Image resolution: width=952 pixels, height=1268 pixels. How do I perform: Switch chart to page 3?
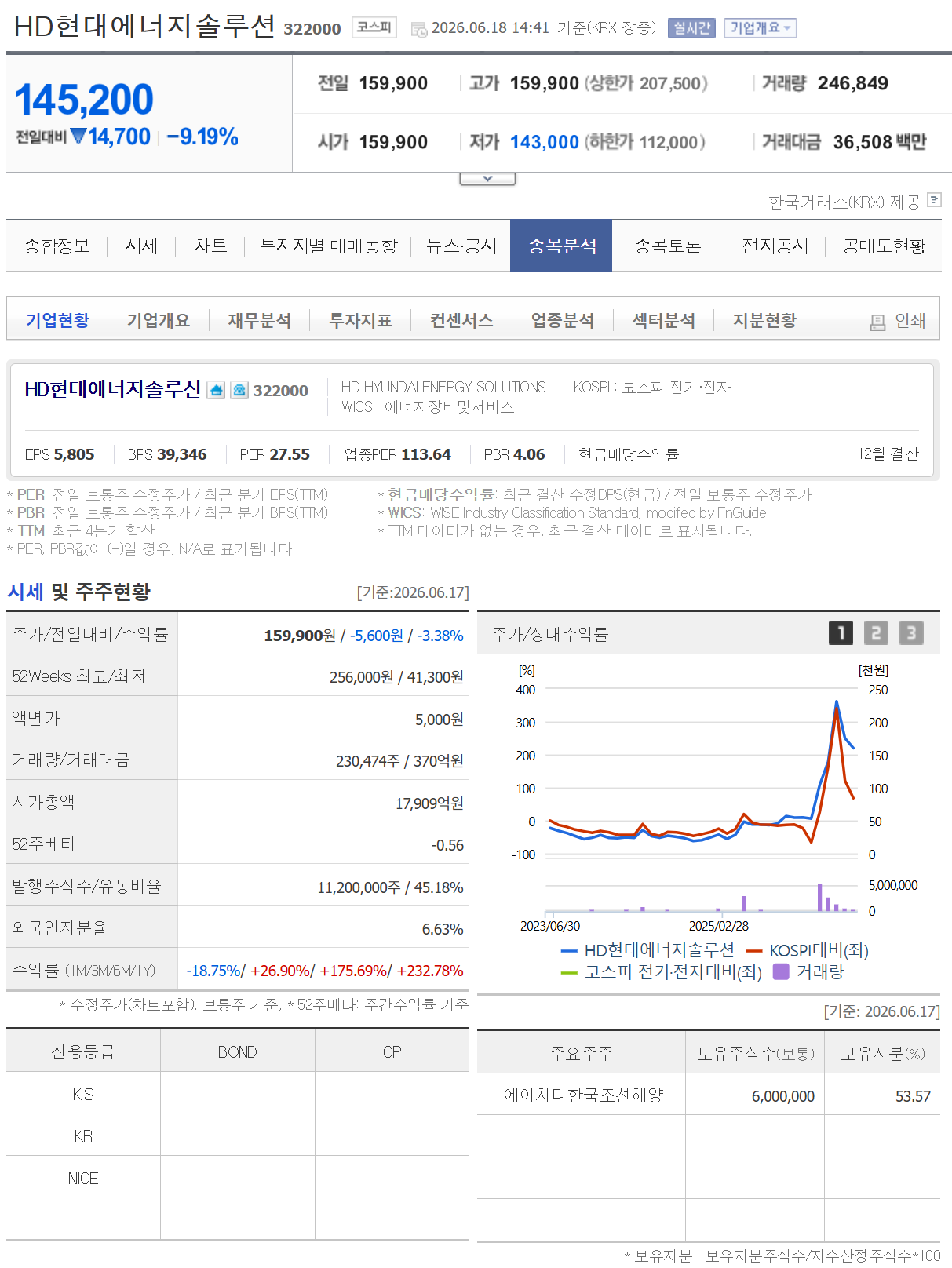911,632
